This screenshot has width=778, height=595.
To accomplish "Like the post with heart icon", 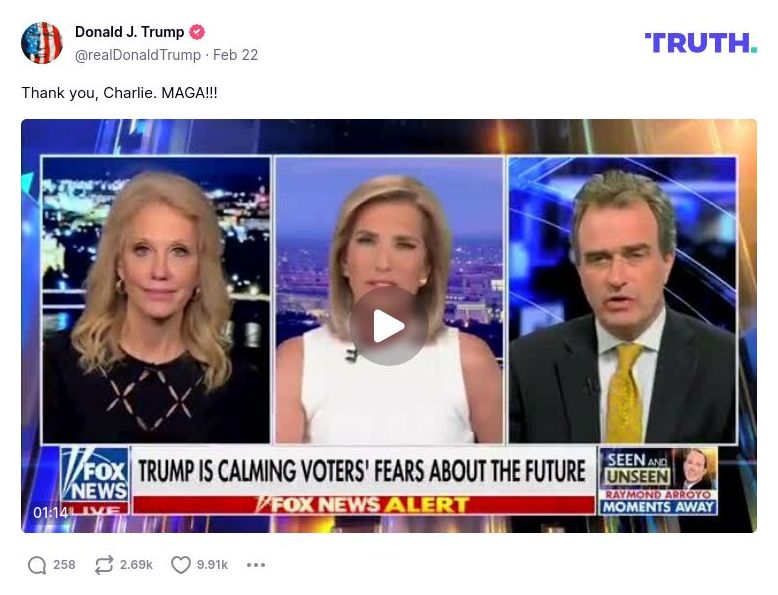I will pos(181,565).
